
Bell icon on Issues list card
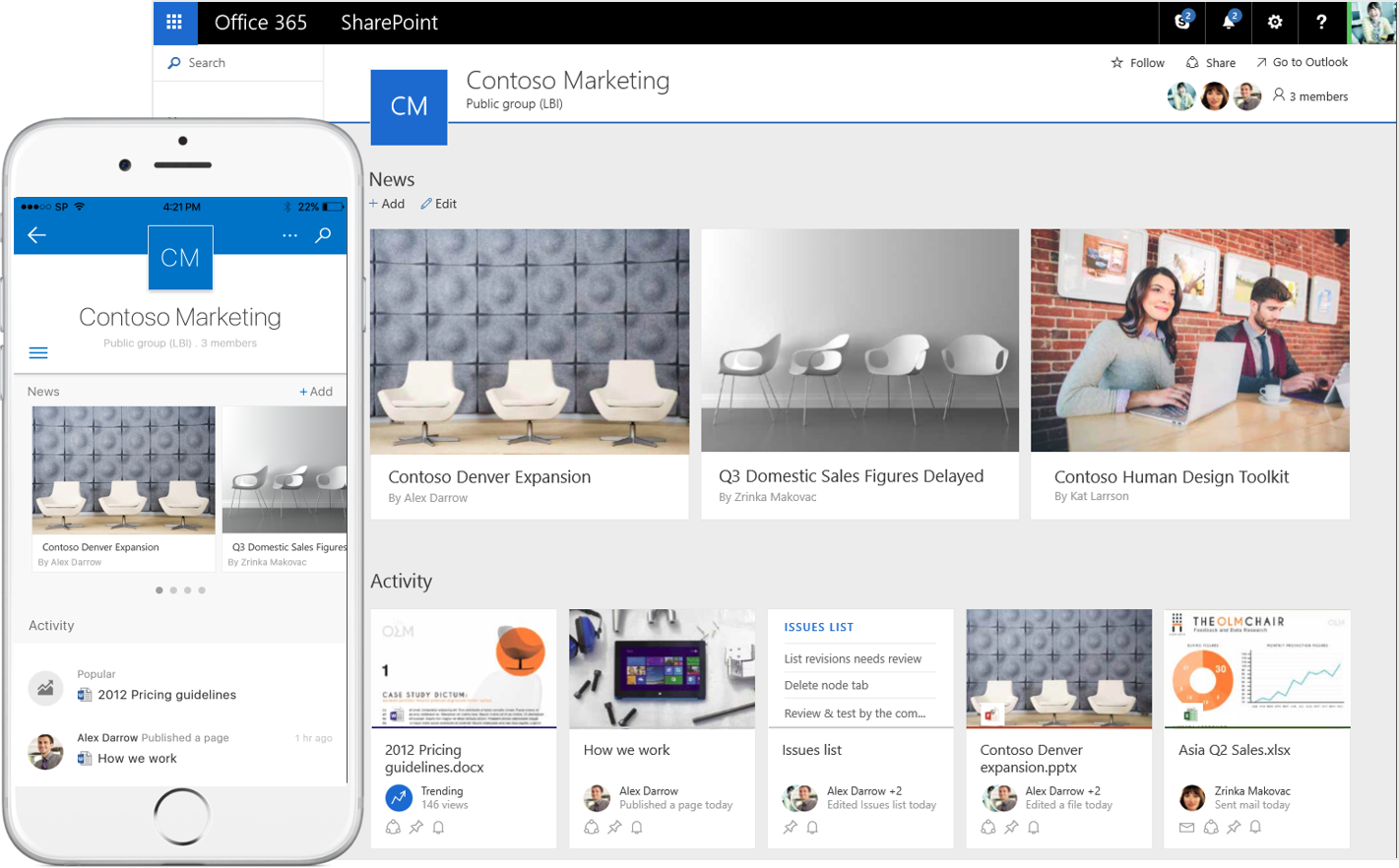pos(812,828)
